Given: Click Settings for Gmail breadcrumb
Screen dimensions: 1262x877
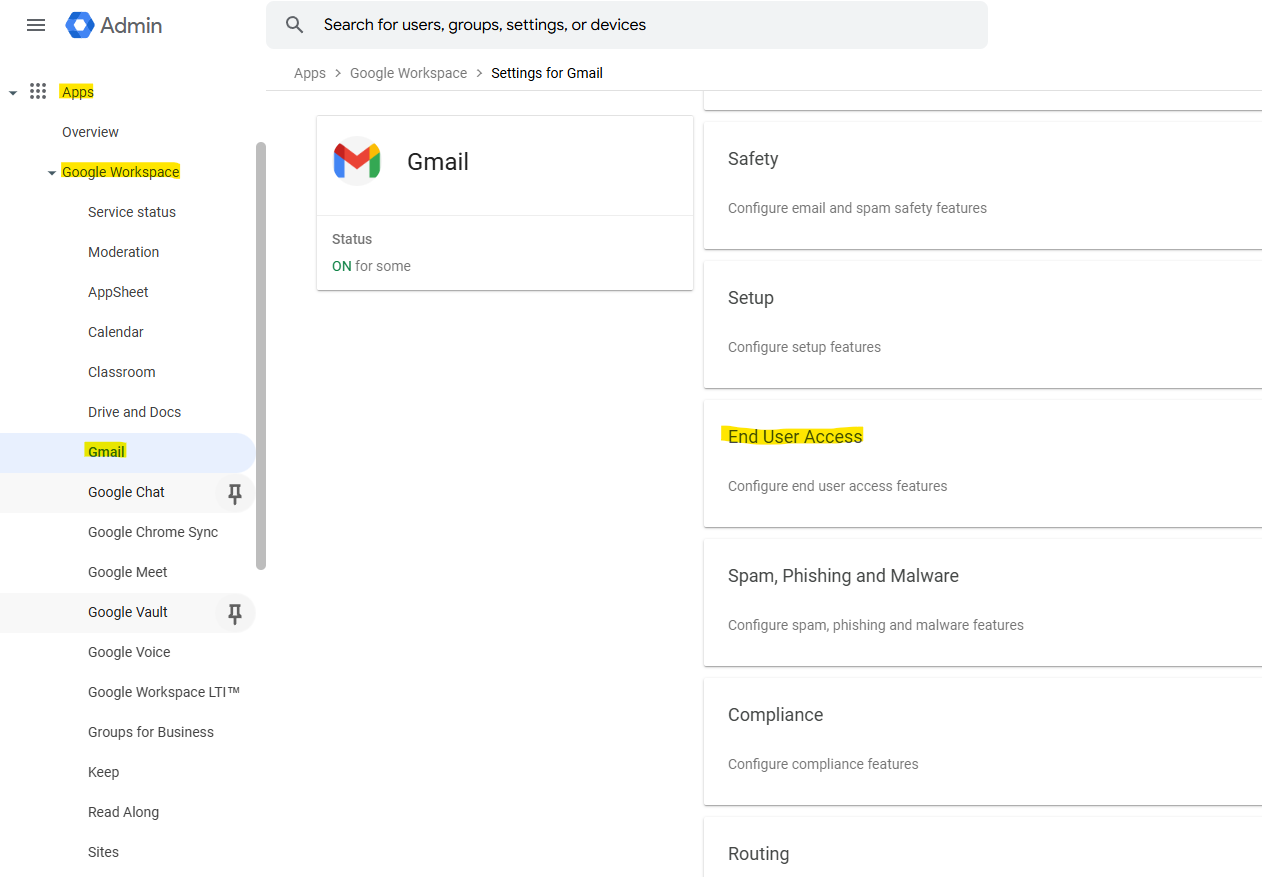Looking at the screenshot, I should (547, 73).
